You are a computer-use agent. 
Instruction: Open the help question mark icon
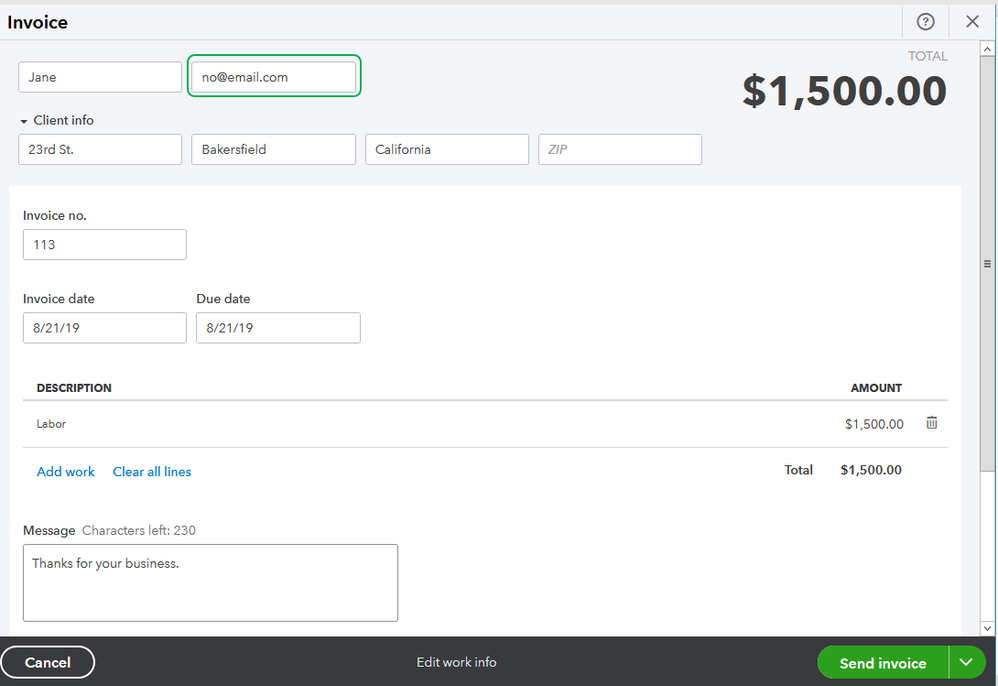coord(925,22)
